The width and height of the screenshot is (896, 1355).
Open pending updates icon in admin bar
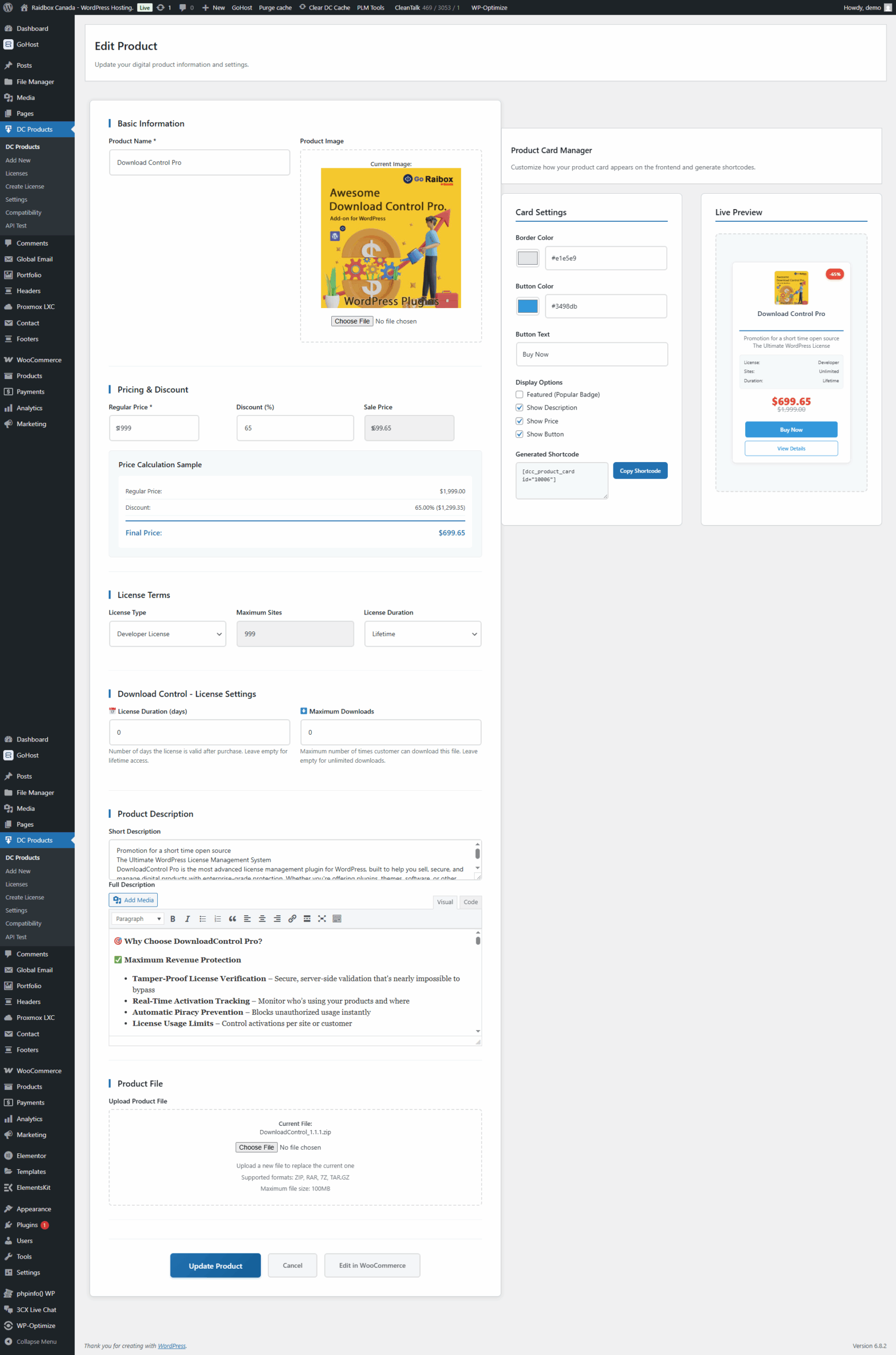pyautogui.click(x=164, y=7)
